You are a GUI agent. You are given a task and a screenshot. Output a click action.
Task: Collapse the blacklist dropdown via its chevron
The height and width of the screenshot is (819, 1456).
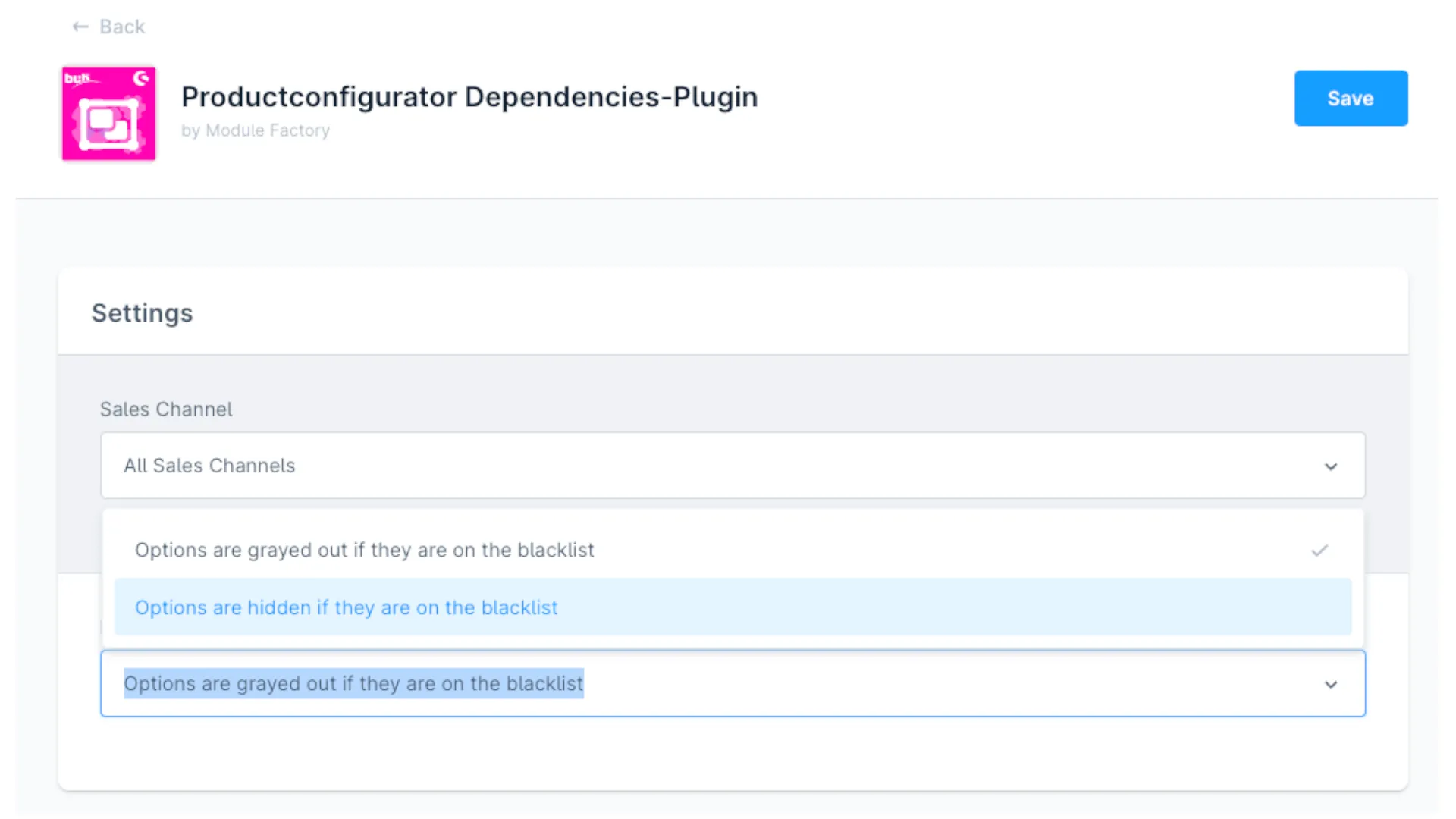[1331, 685]
